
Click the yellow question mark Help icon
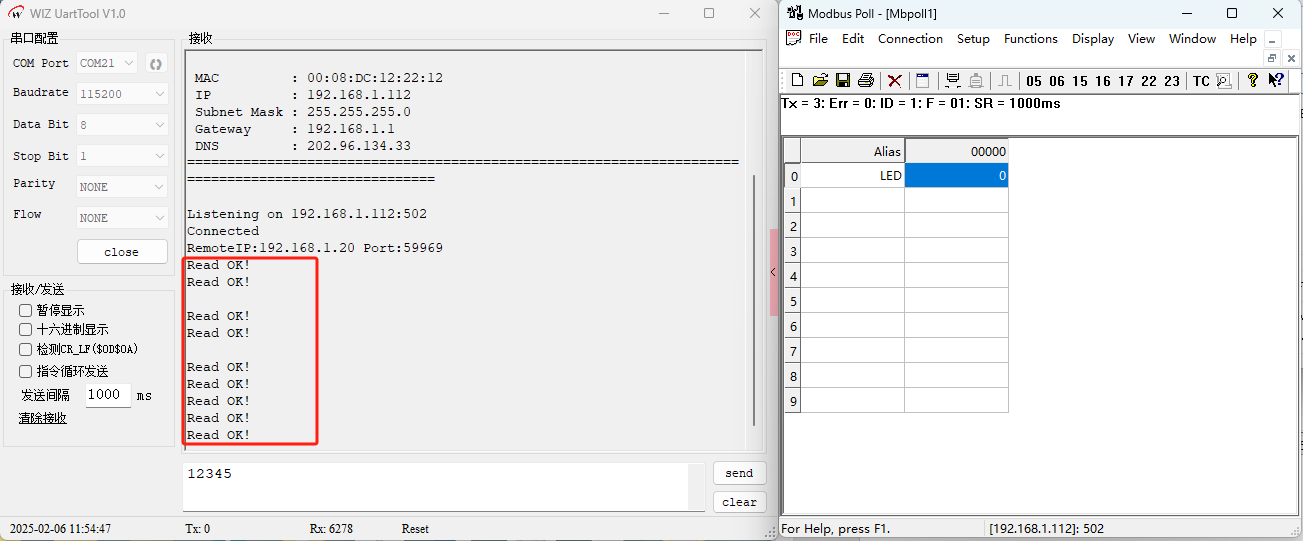[x=1252, y=81]
